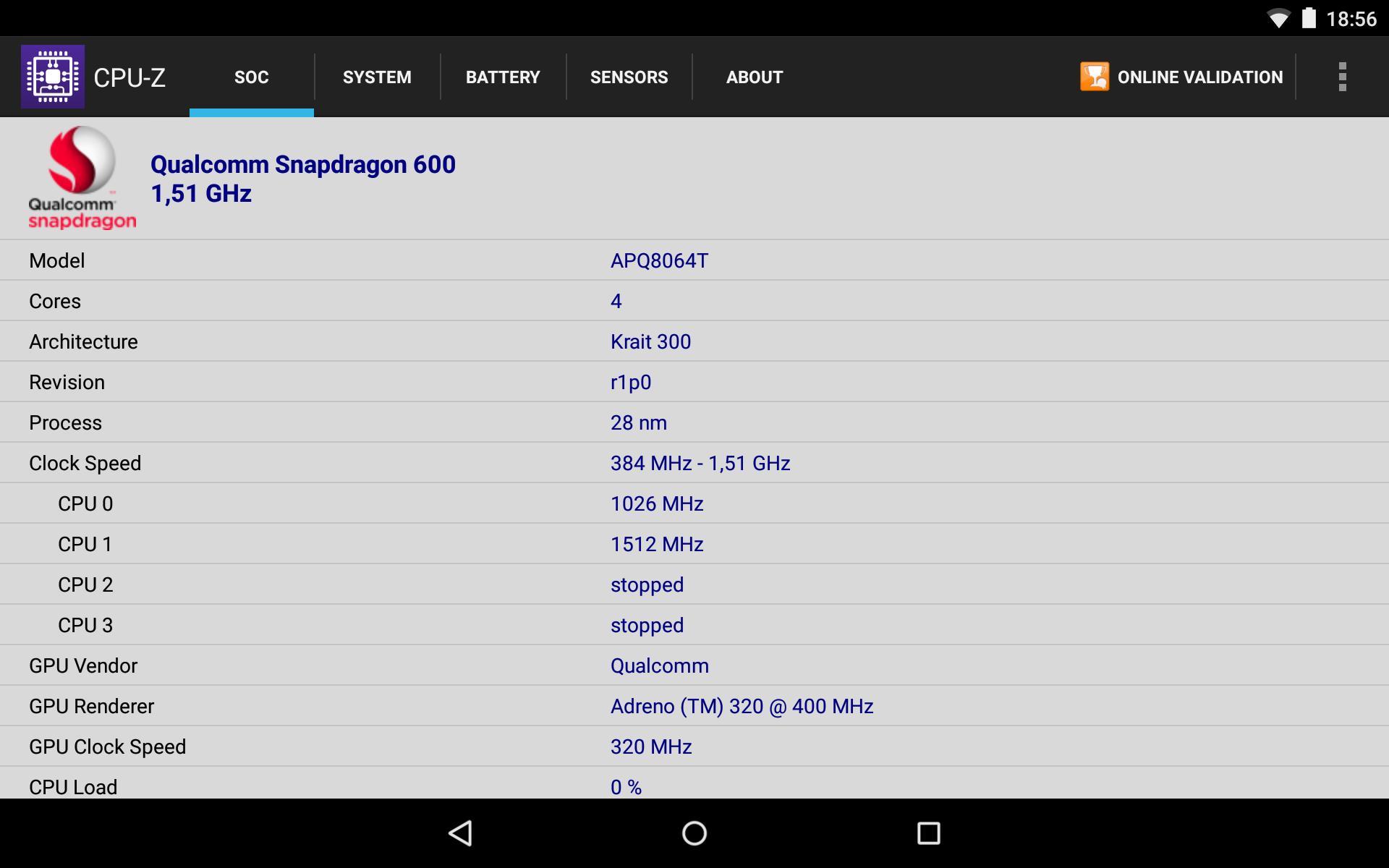Select the GPU Clock Speed row label
The height and width of the screenshot is (868, 1389).
(108, 746)
